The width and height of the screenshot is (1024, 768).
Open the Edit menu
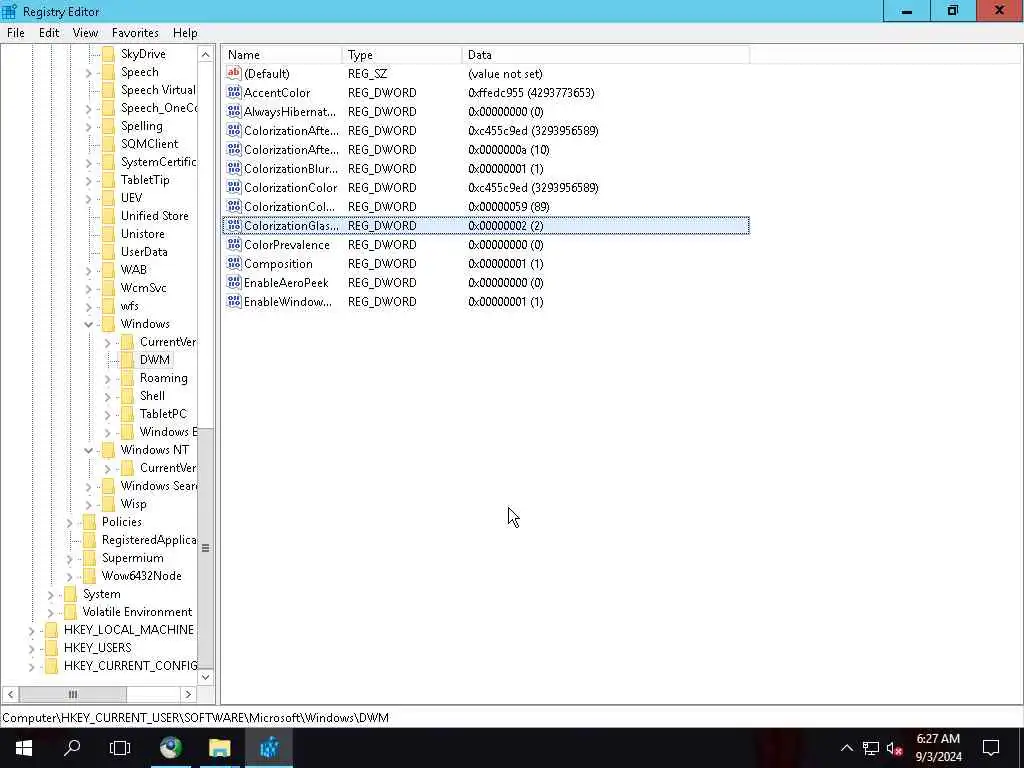point(49,33)
